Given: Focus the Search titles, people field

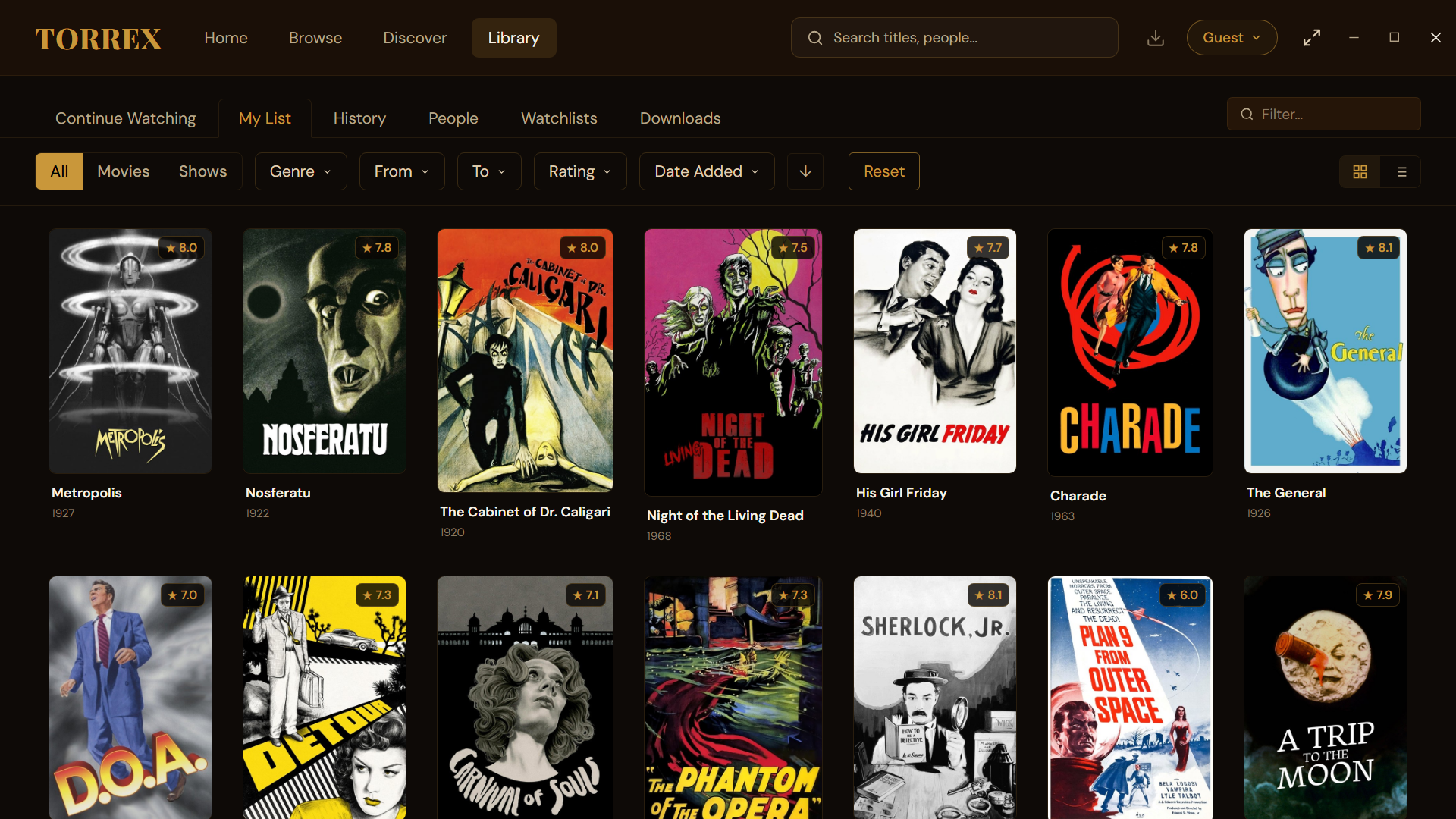Looking at the screenshot, I should pos(955,38).
